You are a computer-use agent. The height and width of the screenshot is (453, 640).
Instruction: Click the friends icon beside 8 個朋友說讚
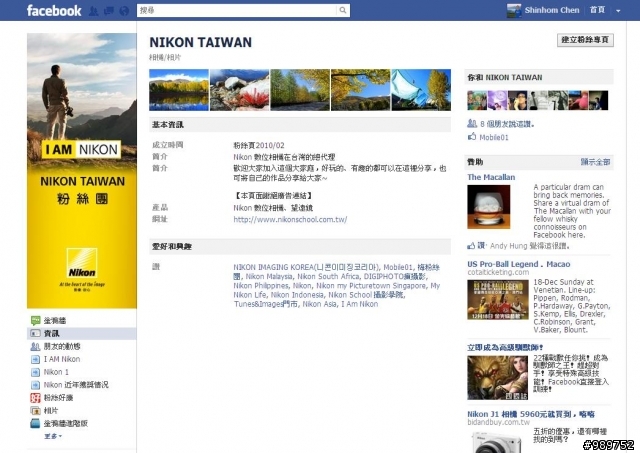[472, 123]
